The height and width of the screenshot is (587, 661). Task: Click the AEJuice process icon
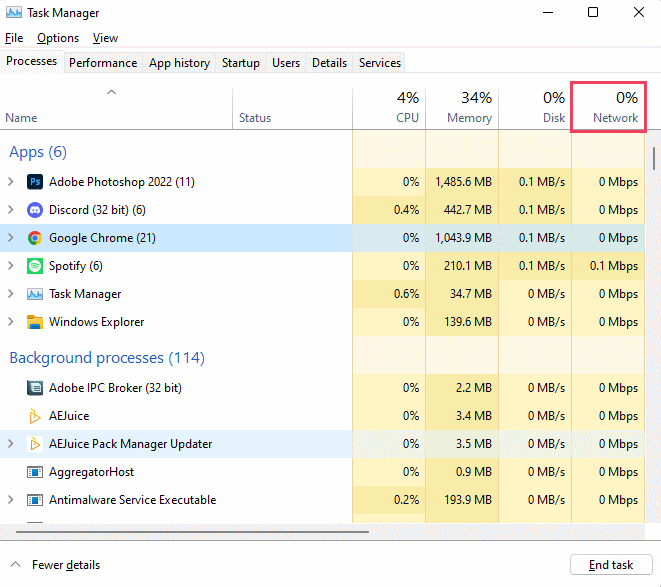35,416
